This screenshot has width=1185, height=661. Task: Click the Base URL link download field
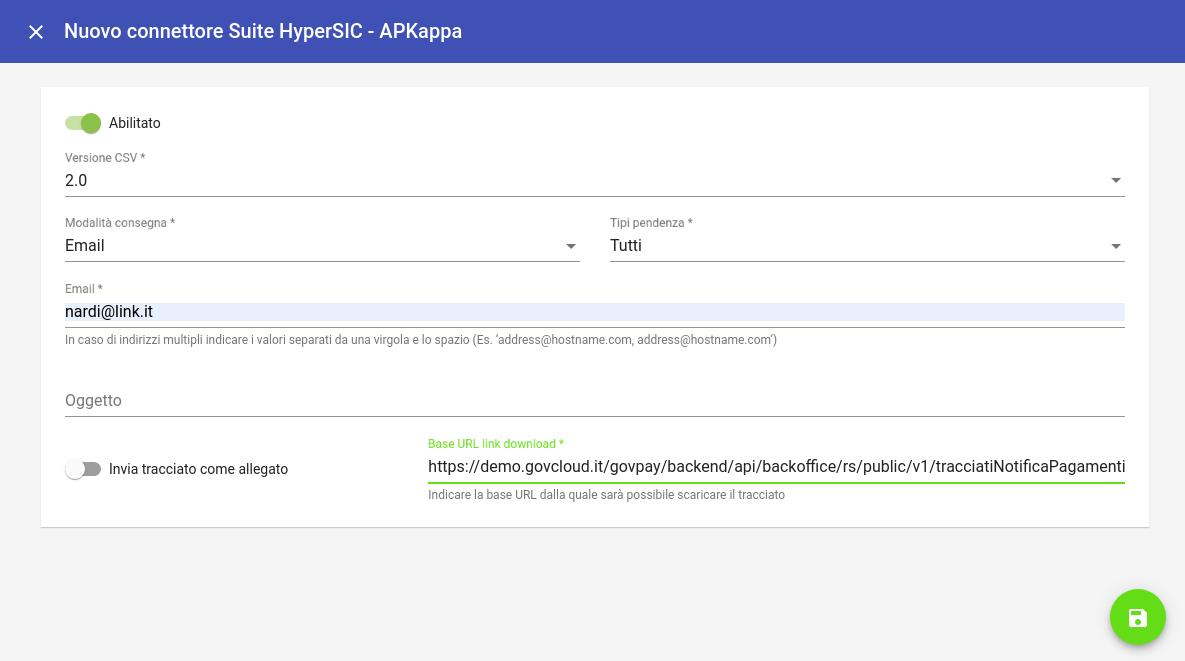776,467
